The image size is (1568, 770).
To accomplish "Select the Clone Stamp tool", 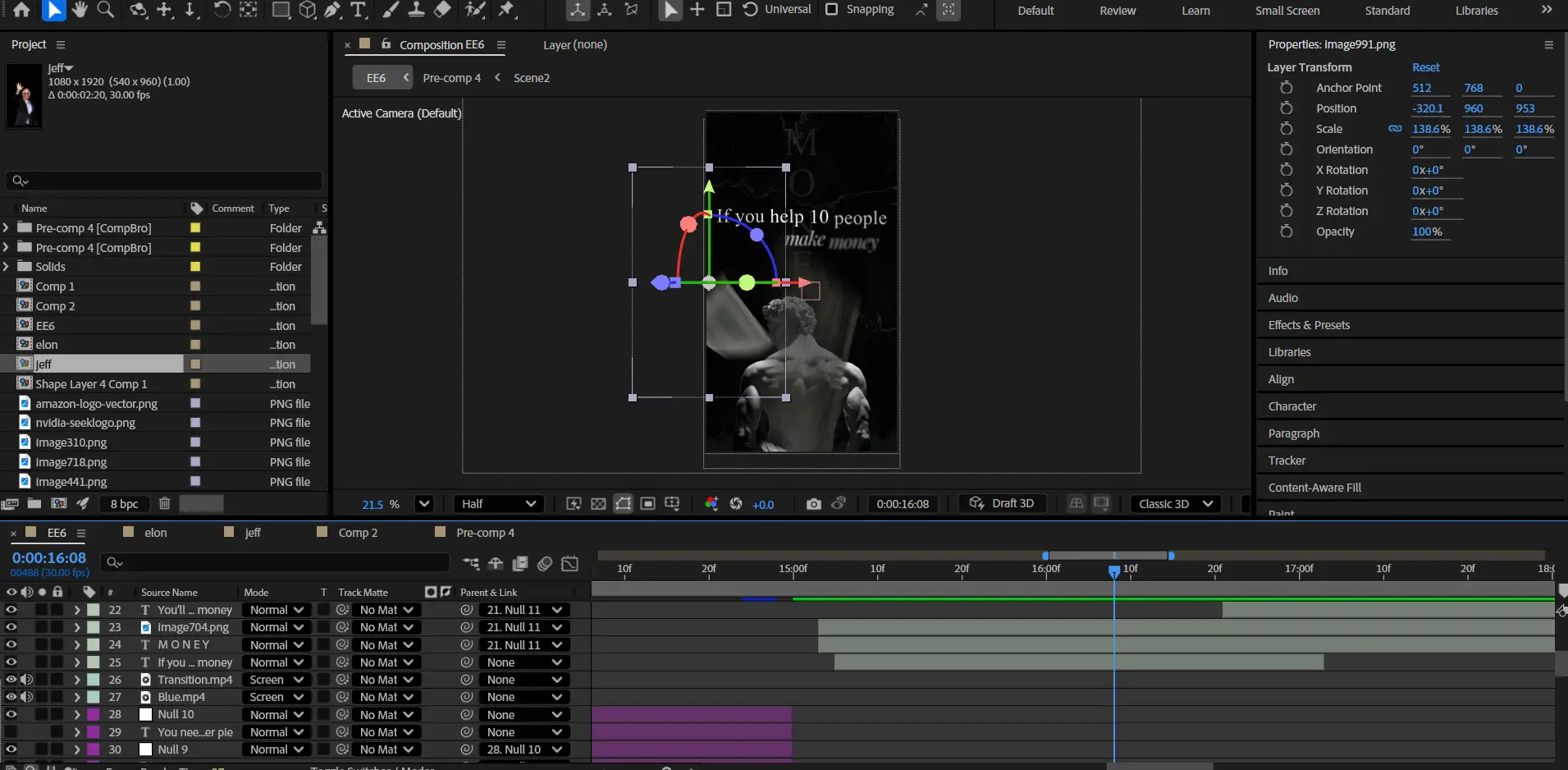I will coord(417,10).
